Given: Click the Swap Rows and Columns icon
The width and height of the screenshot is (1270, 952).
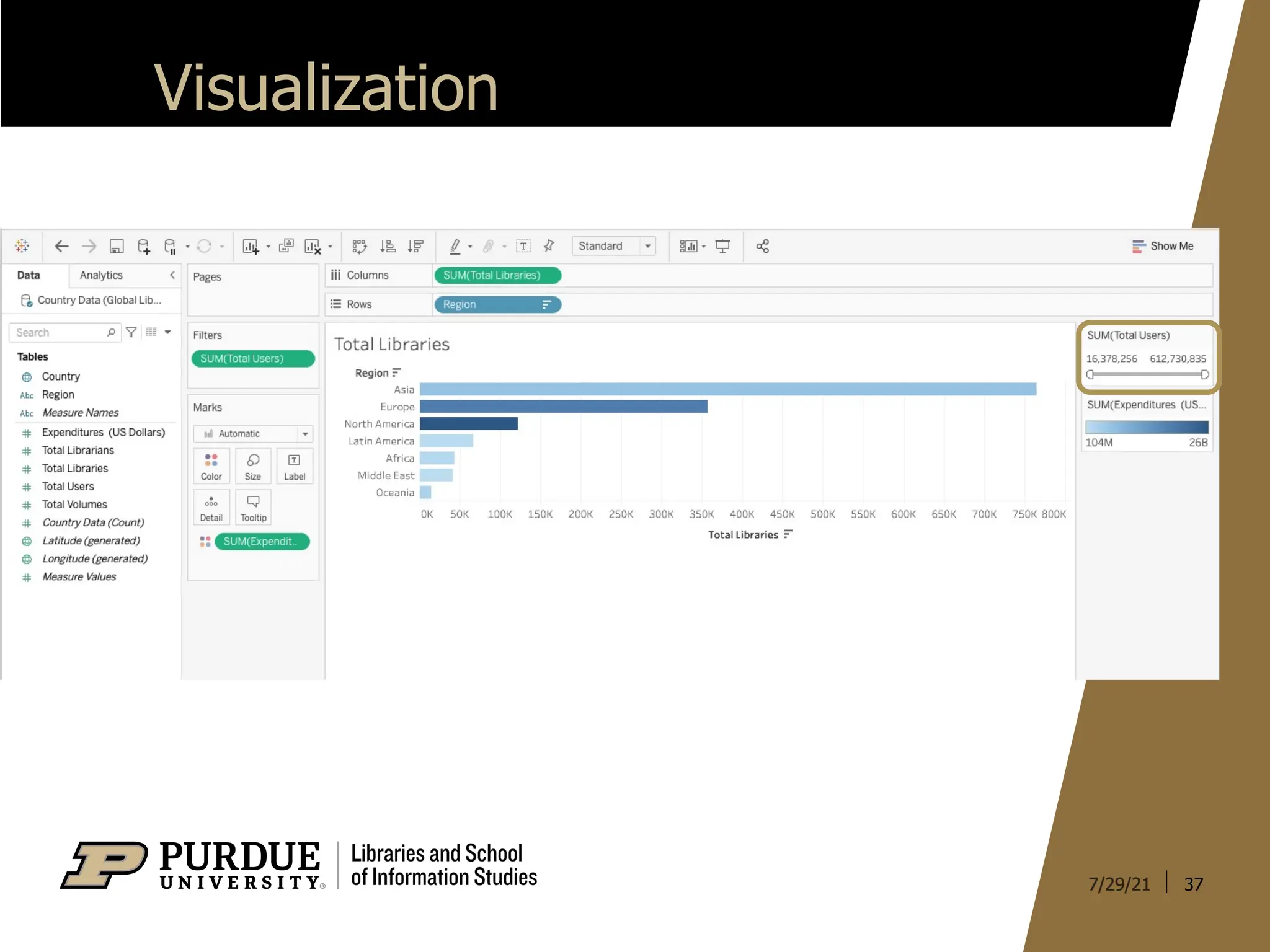Looking at the screenshot, I should [360, 247].
